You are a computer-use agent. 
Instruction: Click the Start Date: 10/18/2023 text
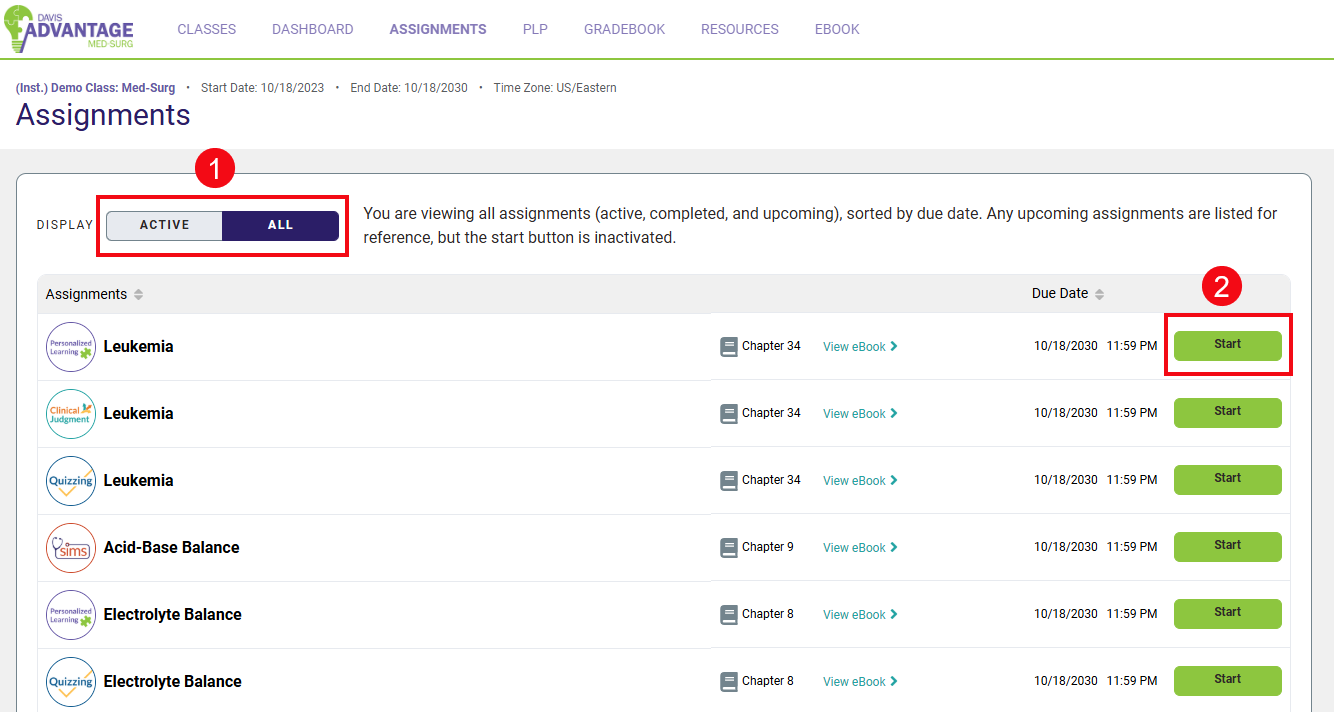(263, 88)
